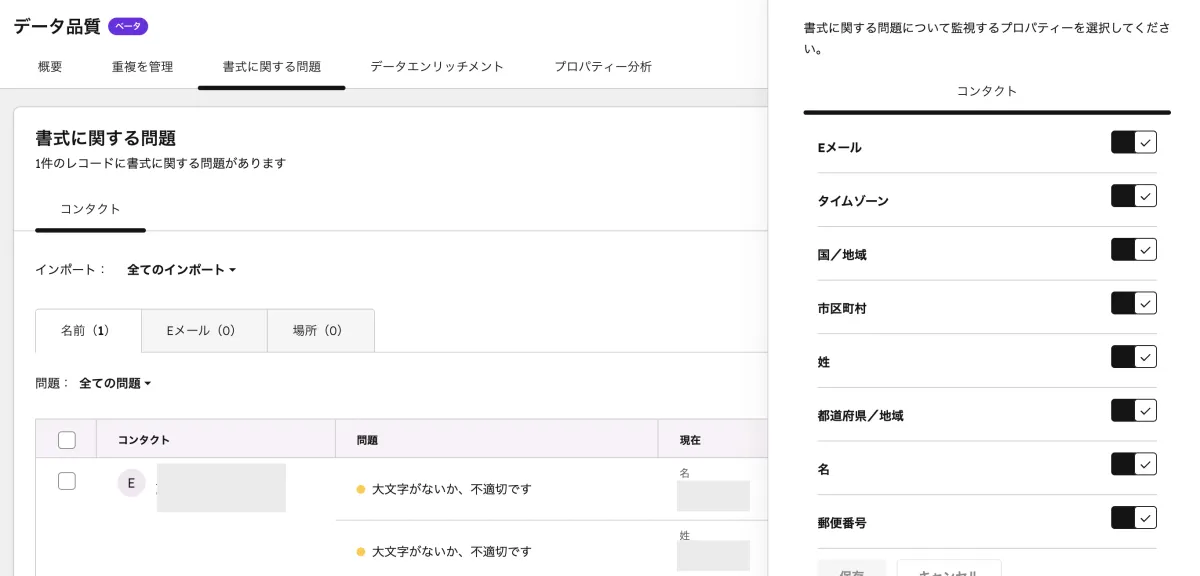The height and width of the screenshot is (576, 1200).
Task: Turn off the 名 property toggle
Action: [x=1133, y=464]
